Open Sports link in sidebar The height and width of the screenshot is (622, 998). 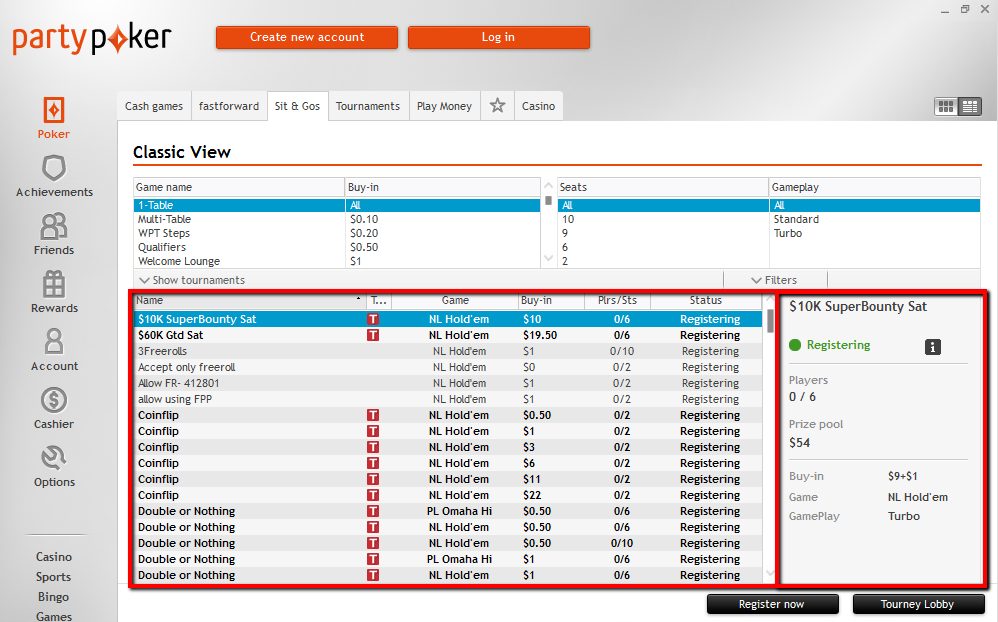coord(53,577)
